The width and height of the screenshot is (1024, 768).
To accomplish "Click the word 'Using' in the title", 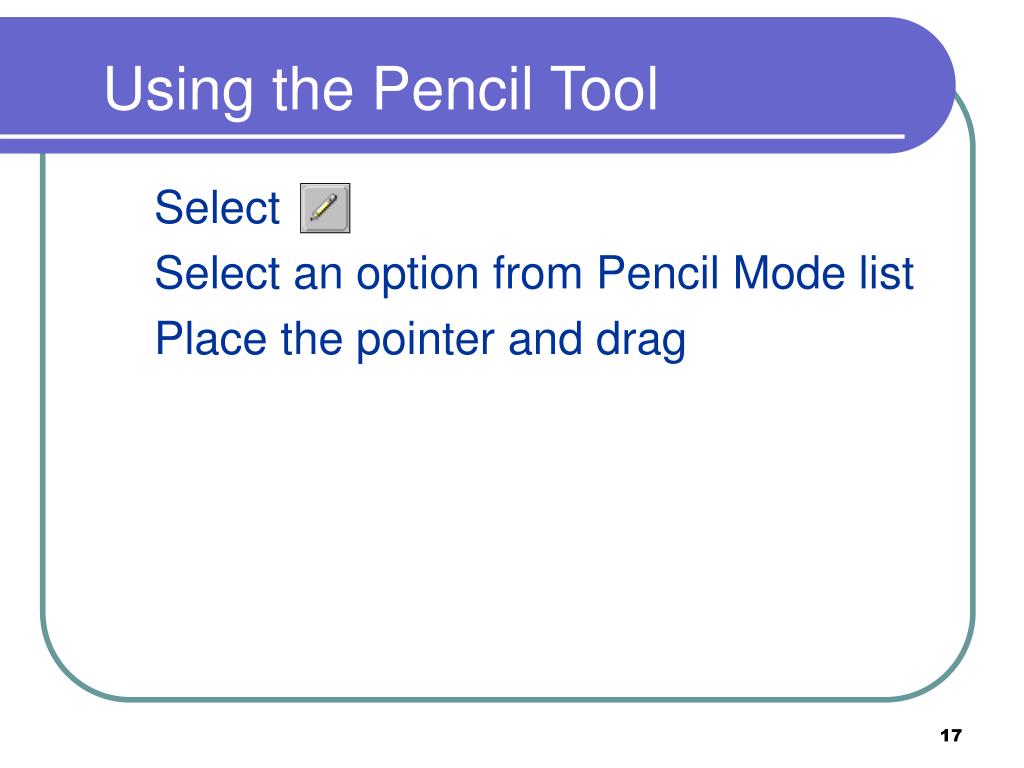I will click(178, 91).
